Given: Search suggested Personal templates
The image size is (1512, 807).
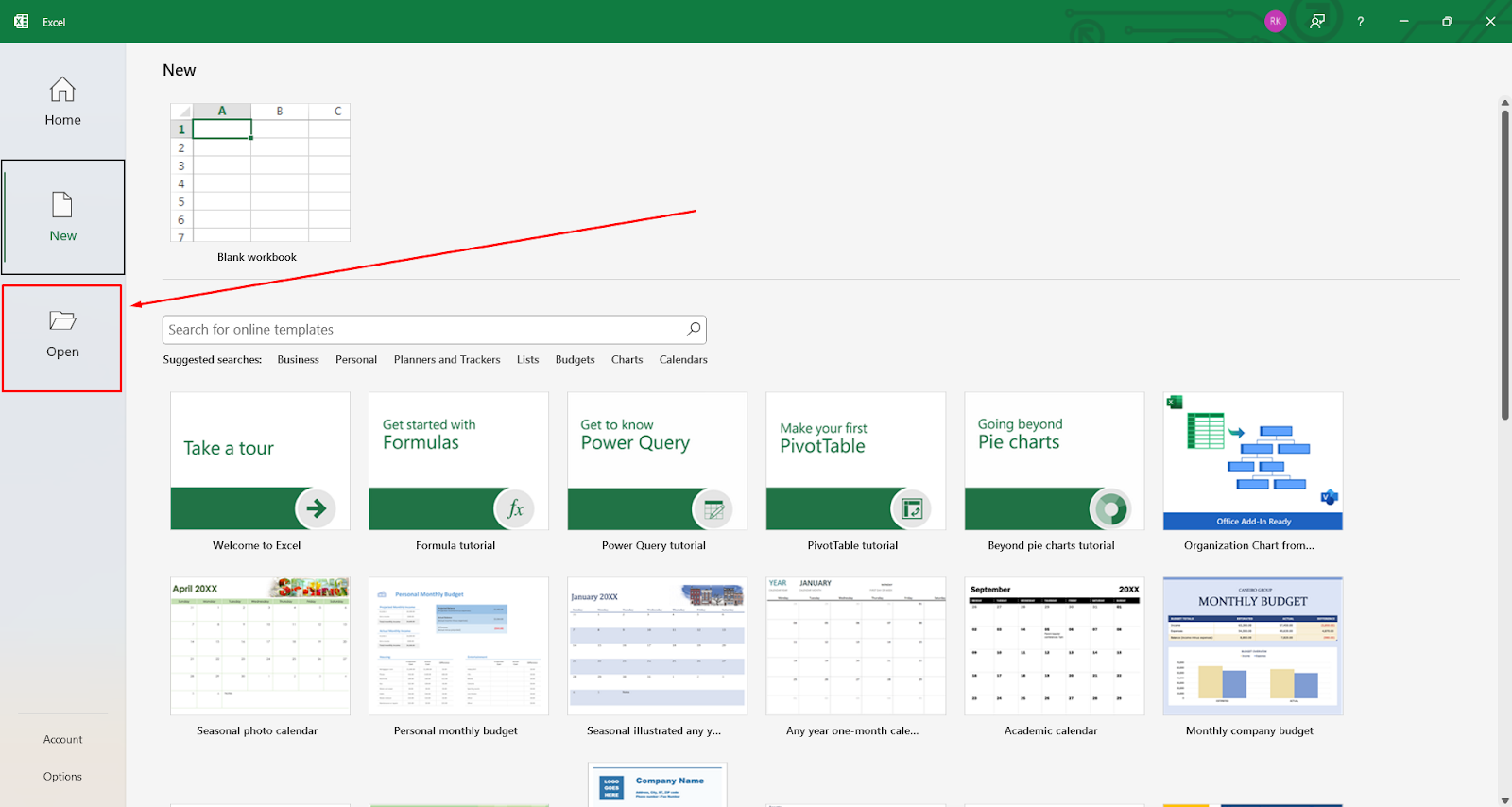Looking at the screenshot, I should tap(355, 359).
